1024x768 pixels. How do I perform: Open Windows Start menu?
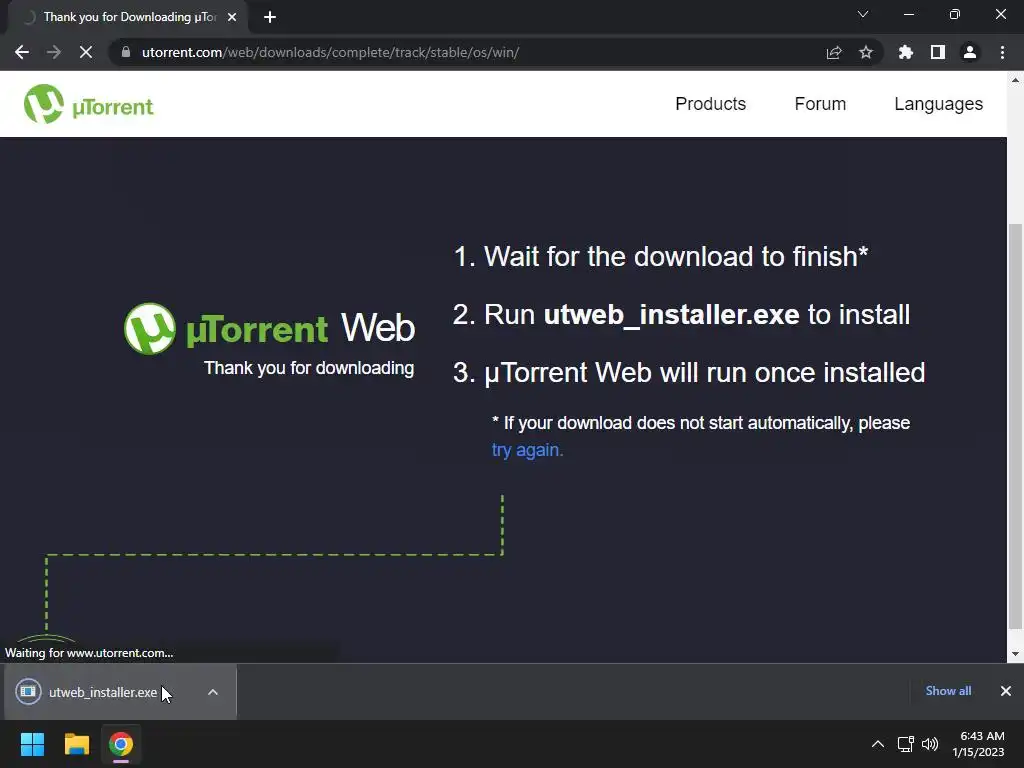tap(32, 744)
